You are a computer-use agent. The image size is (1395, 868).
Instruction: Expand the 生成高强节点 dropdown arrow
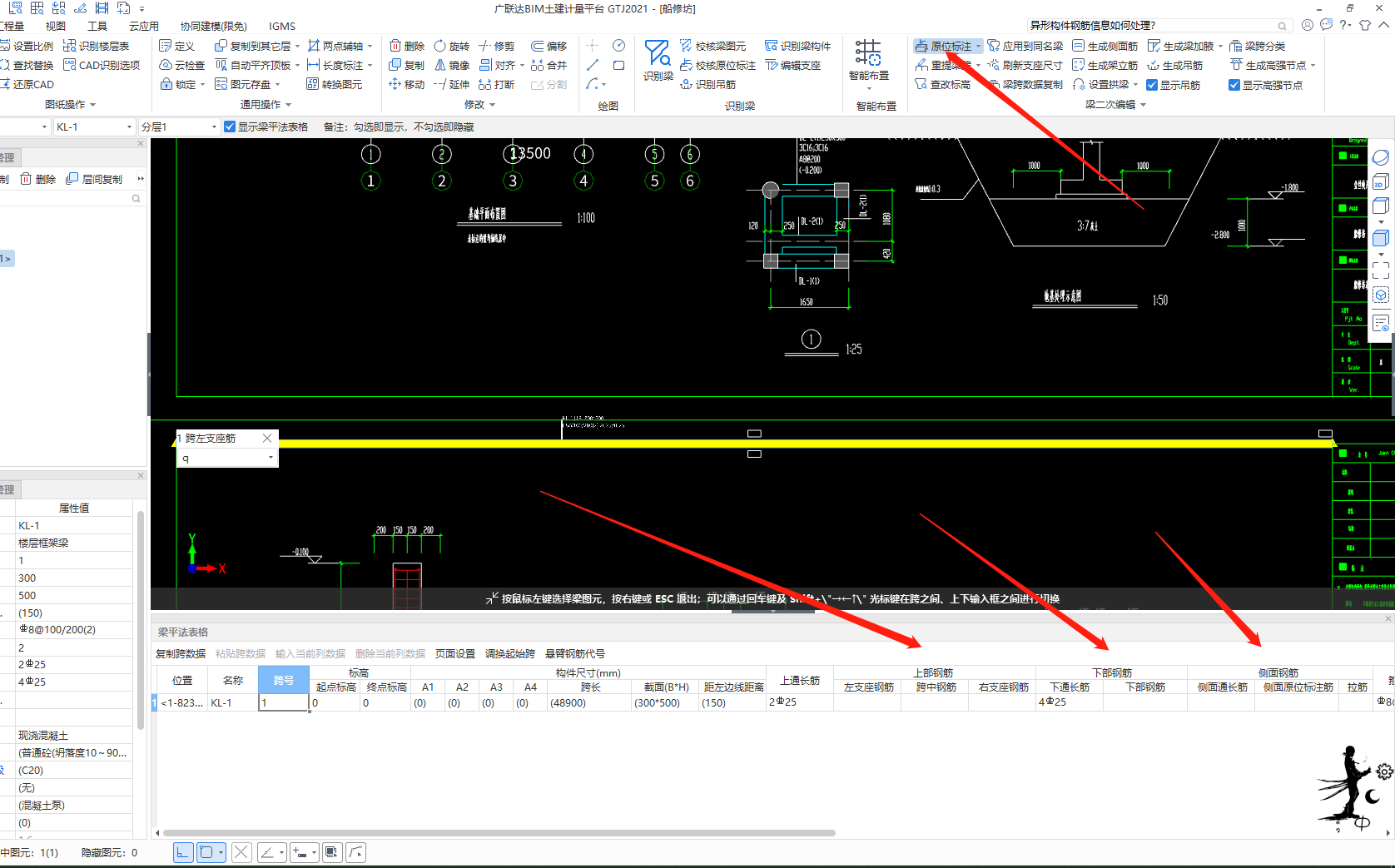coord(1313,65)
